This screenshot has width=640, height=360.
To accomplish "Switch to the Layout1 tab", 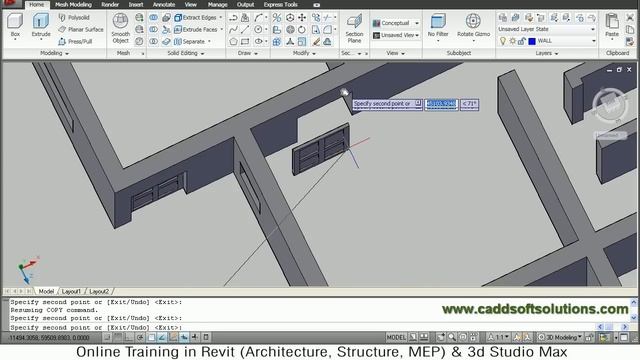I will pos(71,291).
